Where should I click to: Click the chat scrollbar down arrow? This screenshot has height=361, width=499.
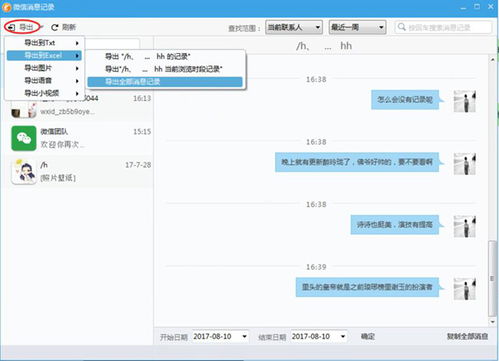click(x=492, y=322)
